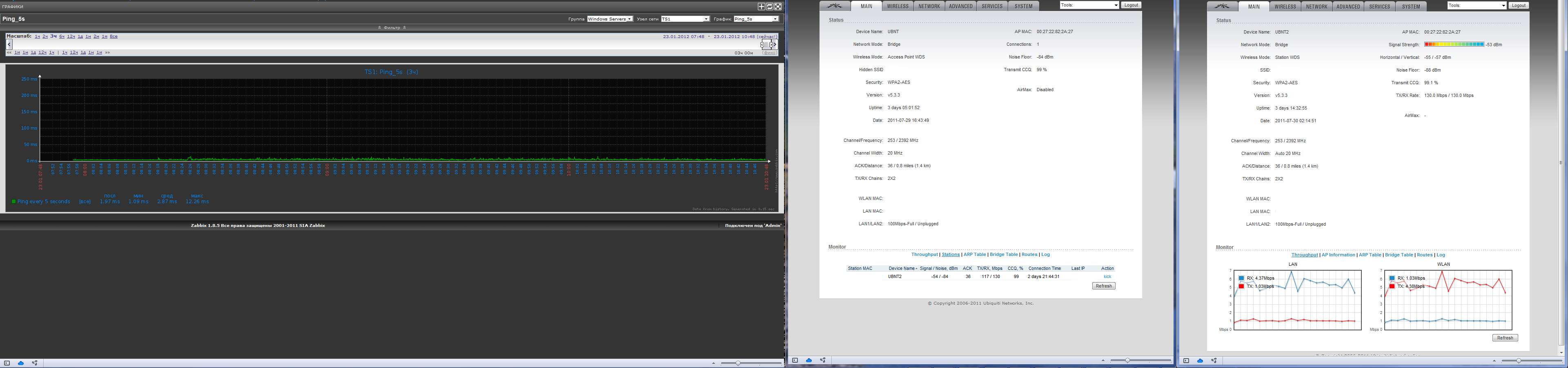Open the WIRELESS tab in UBNT window
1568x368 pixels.
coord(897,6)
